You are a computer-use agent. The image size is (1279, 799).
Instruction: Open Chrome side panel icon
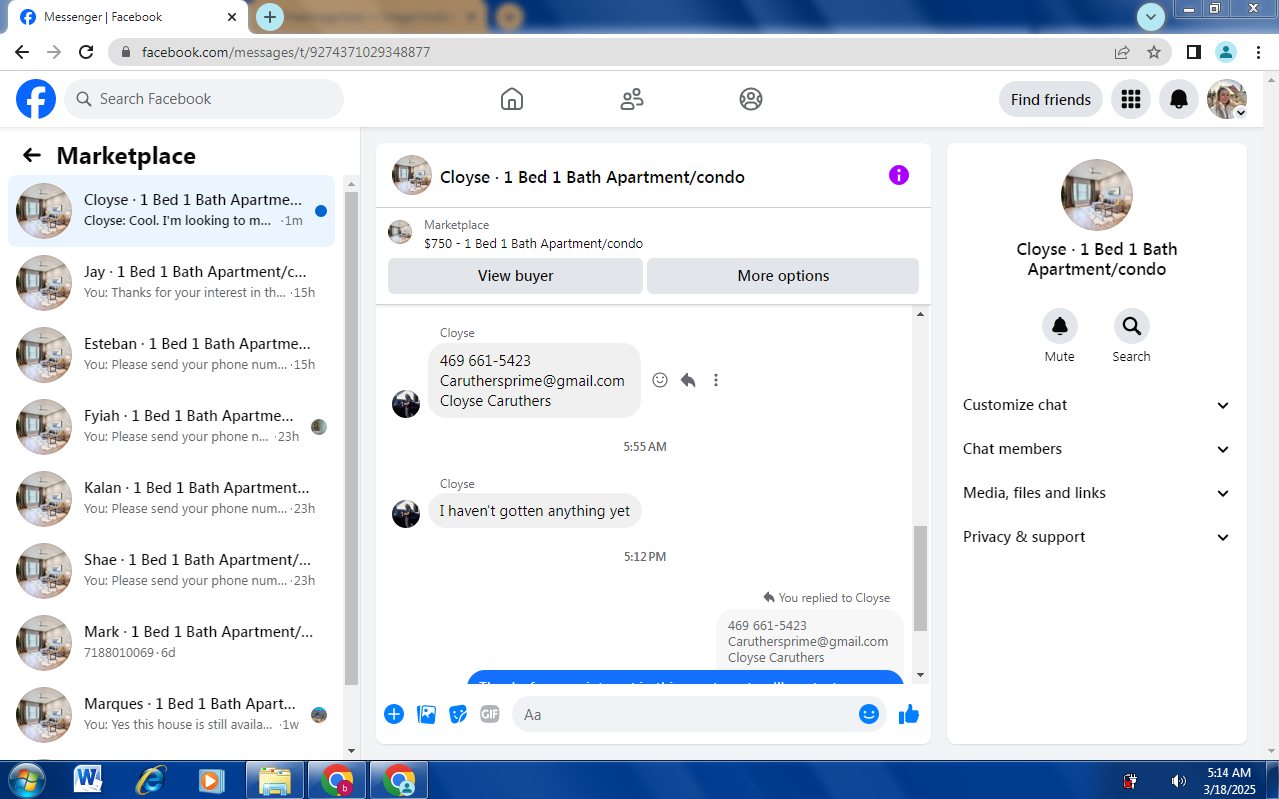tap(1194, 52)
